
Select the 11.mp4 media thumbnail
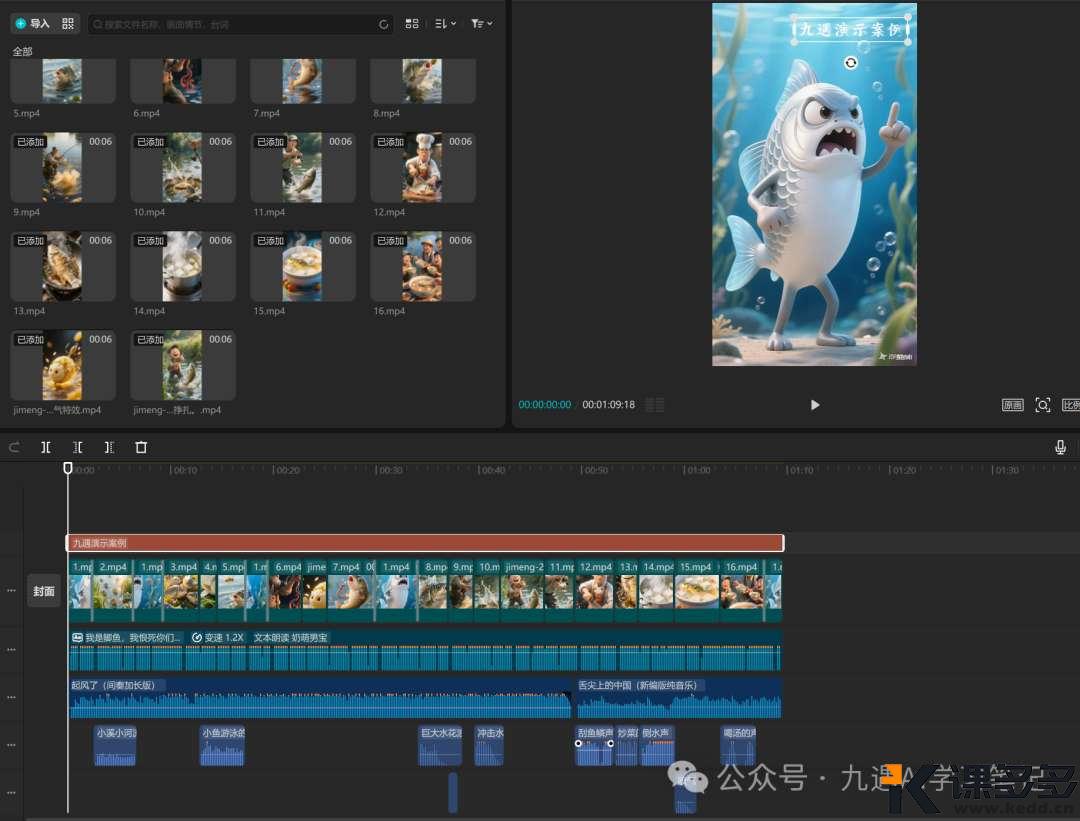302,167
